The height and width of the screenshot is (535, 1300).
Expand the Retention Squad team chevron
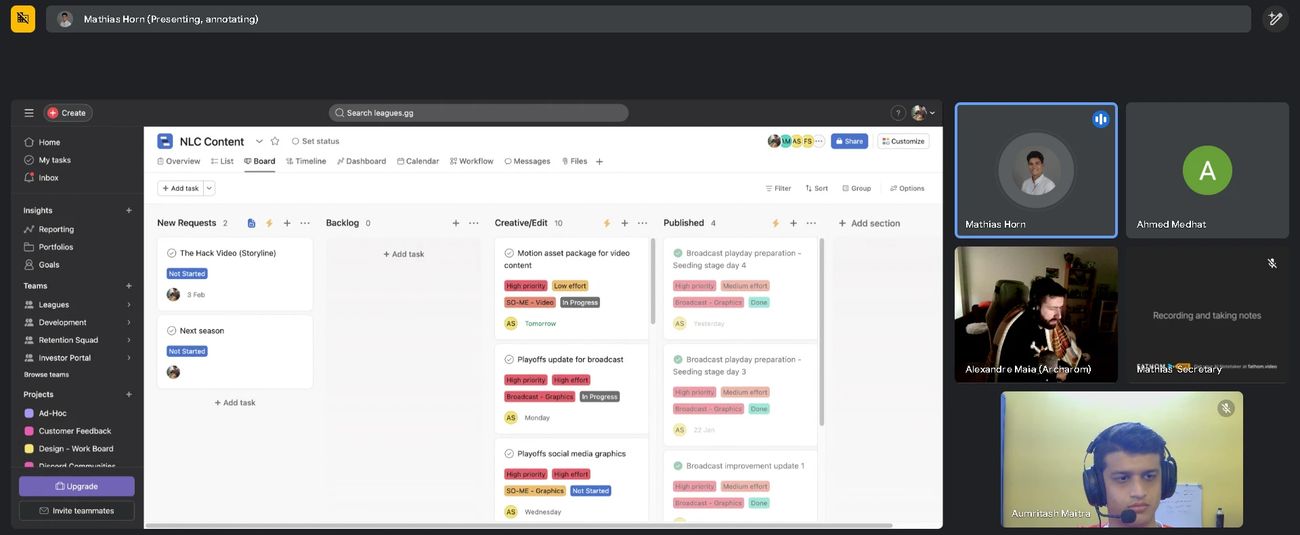click(129, 340)
